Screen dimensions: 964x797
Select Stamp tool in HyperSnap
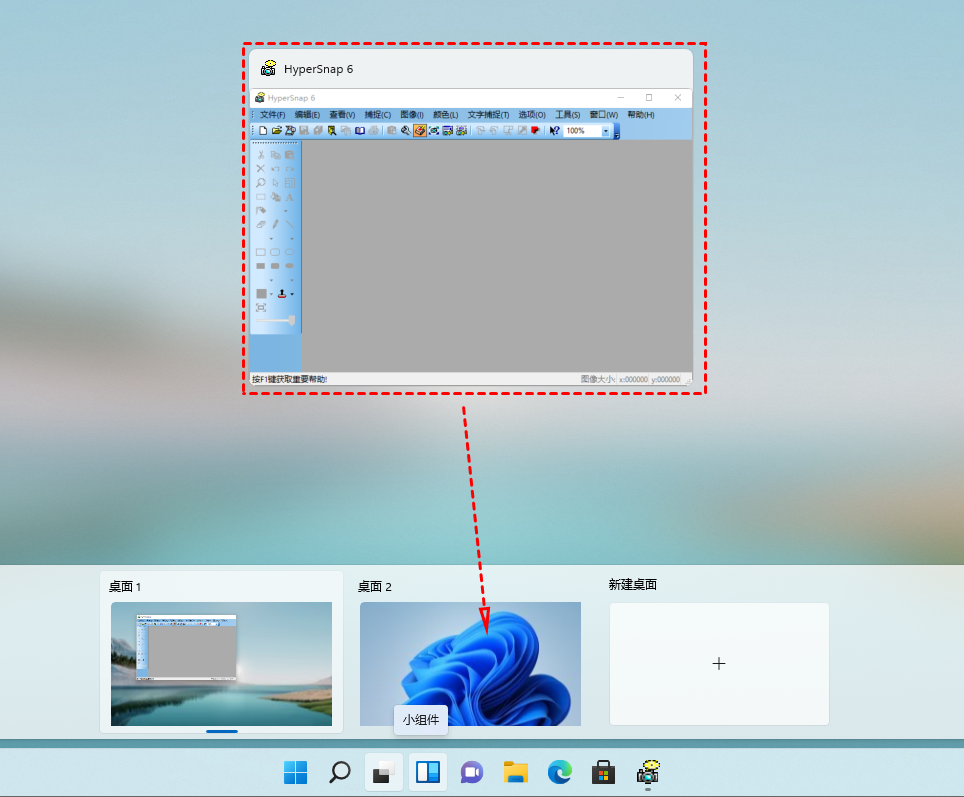pyautogui.click(x=282, y=294)
